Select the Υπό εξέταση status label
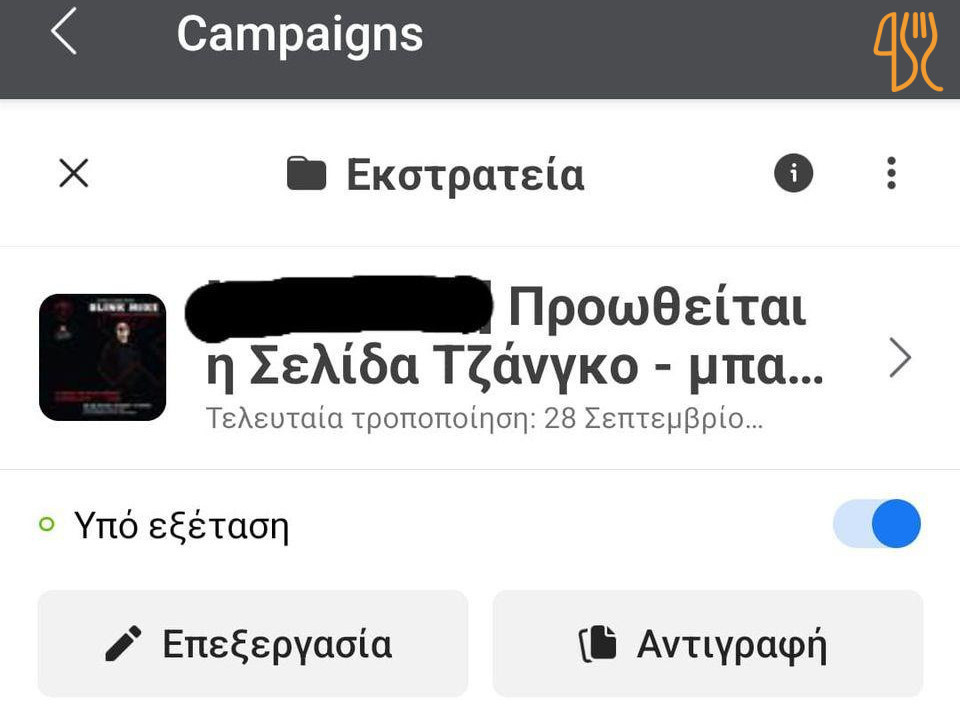Viewport: 960px width, 720px height. tap(181, 525)
